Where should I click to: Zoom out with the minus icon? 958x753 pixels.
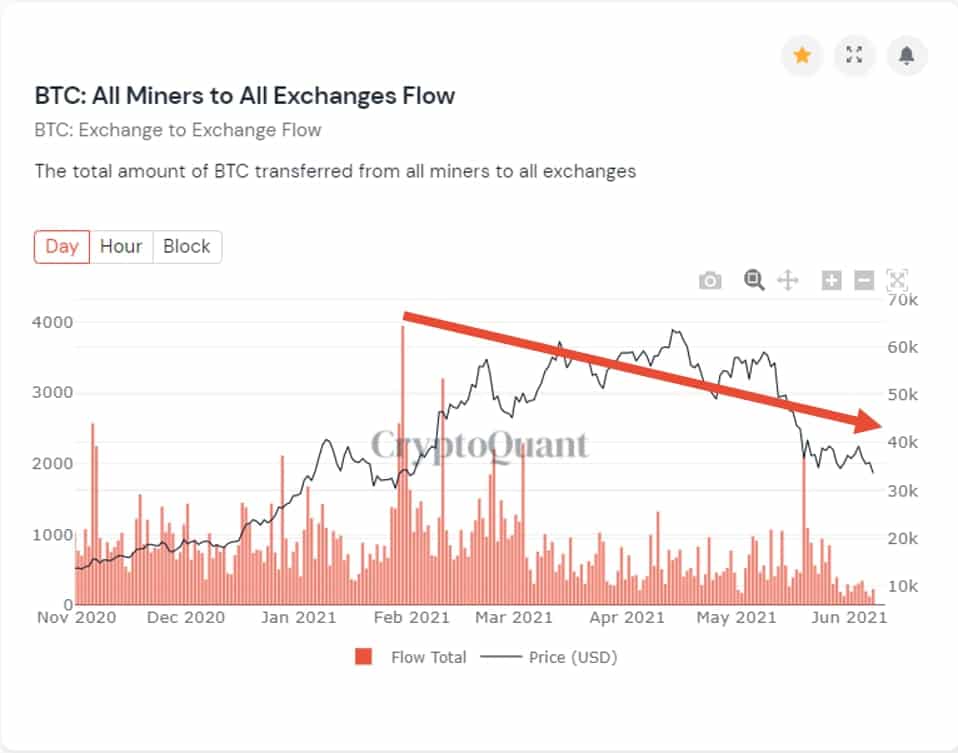click(864, 281)
